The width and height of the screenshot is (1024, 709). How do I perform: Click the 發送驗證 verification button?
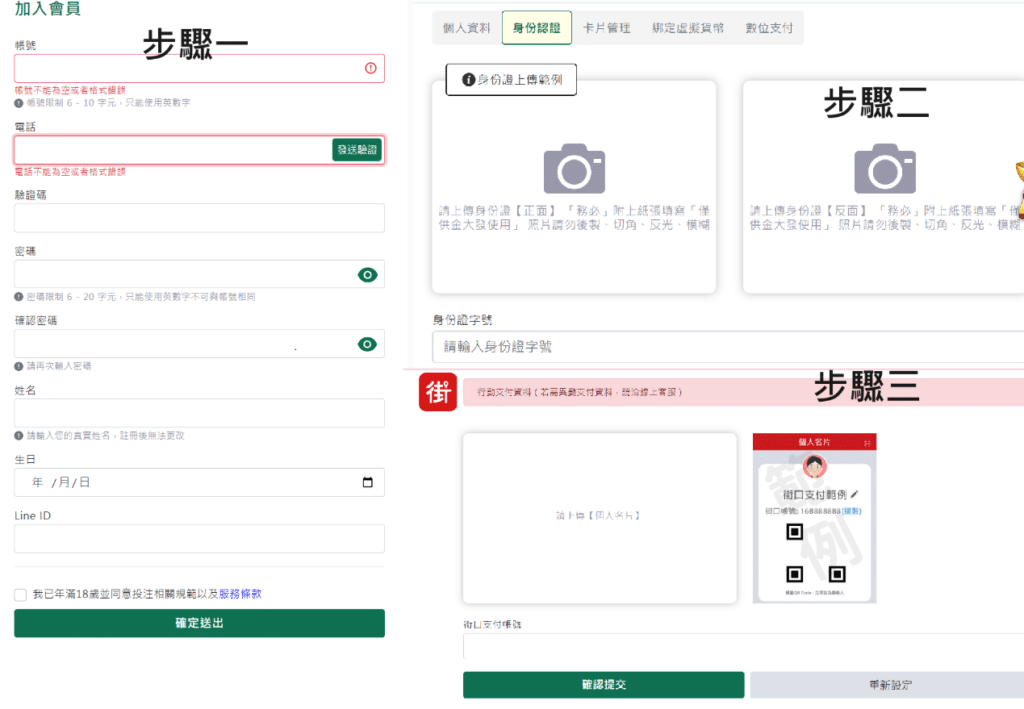tap(357, 147)
